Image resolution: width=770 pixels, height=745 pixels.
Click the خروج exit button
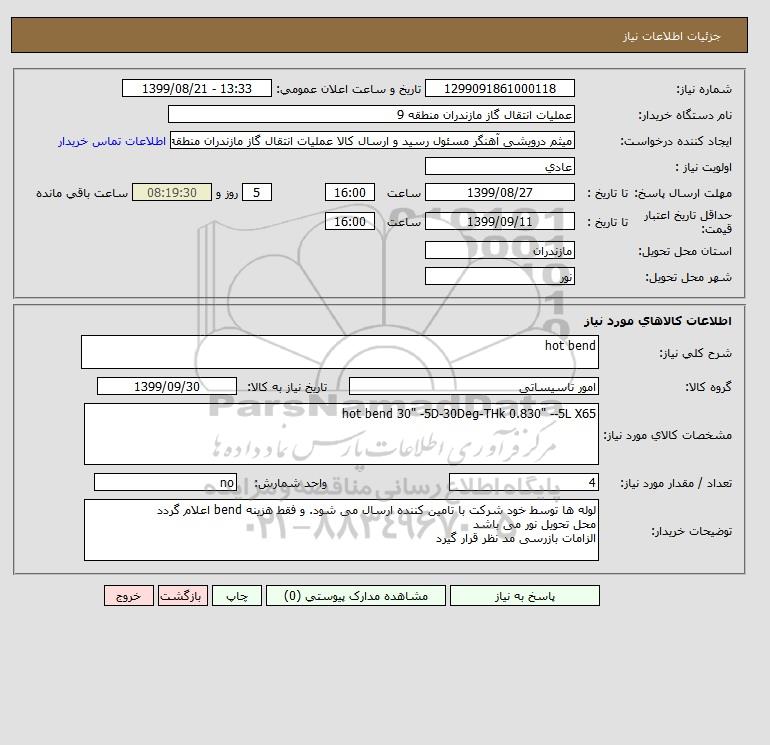(x=129, y=596)
